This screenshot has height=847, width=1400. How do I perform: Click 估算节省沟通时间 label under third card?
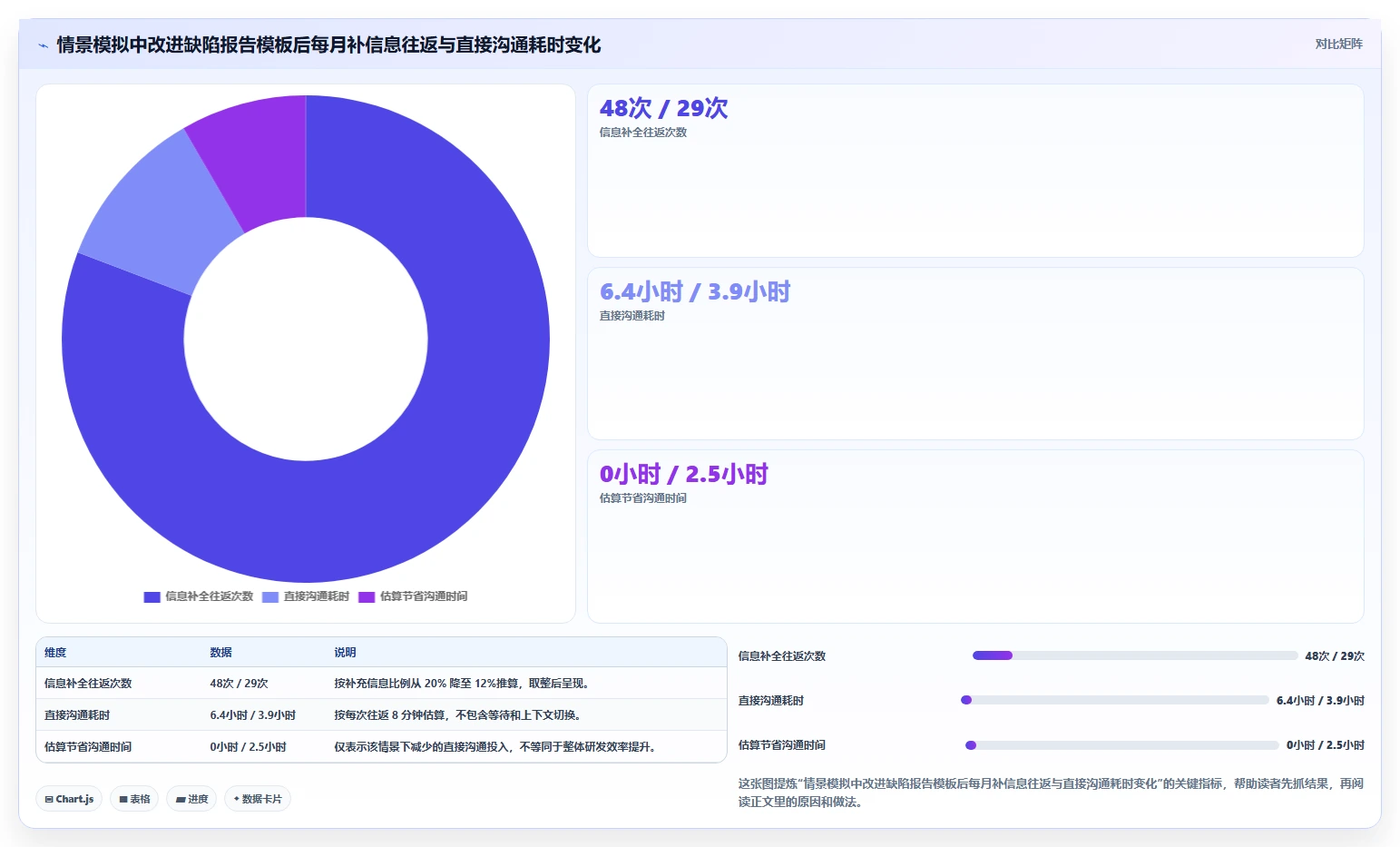[x=642, y=498]
